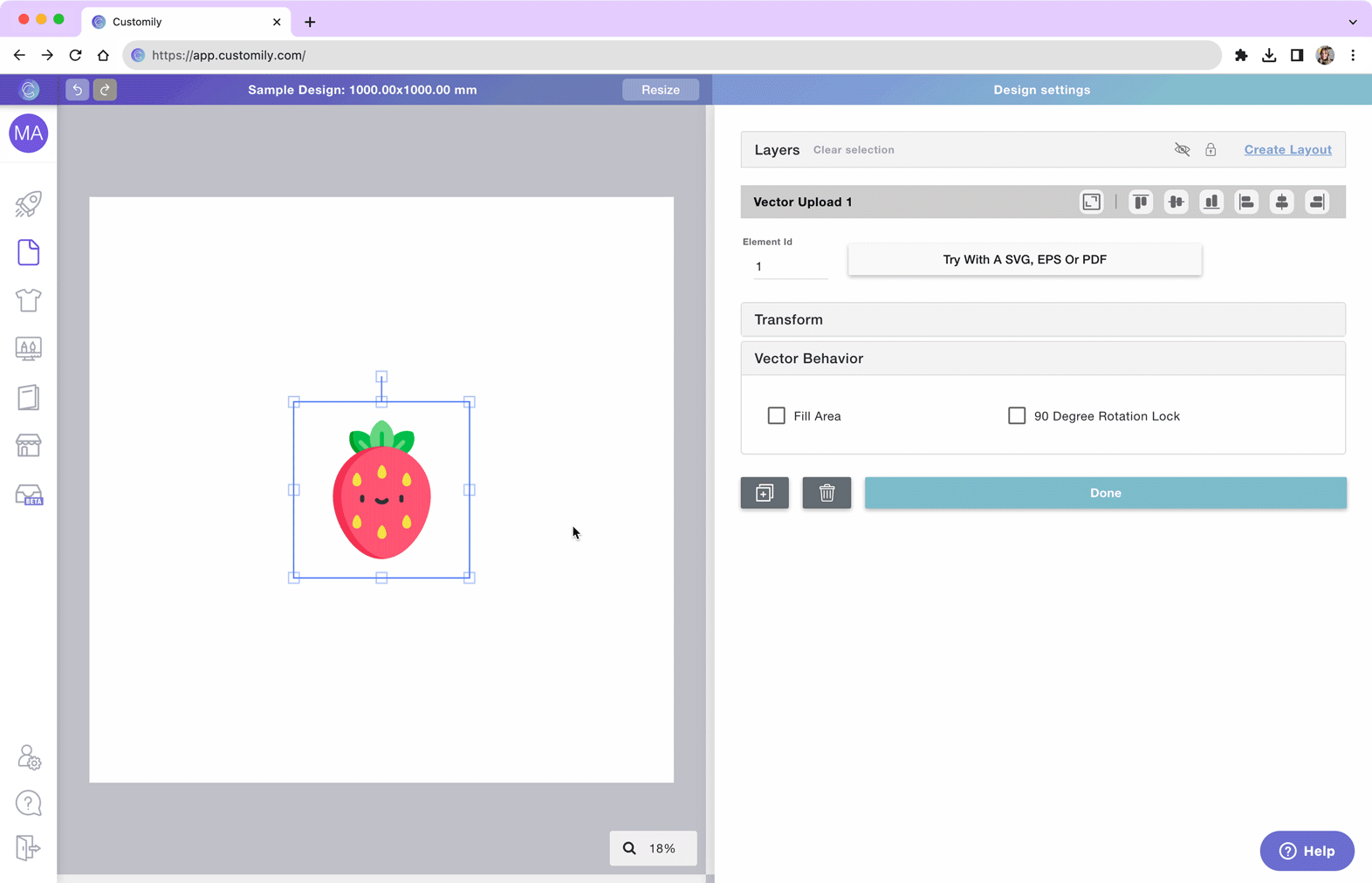Click the logout icon in sidebar
Screen dimensions: 1372x883
(x=29, y=848)
